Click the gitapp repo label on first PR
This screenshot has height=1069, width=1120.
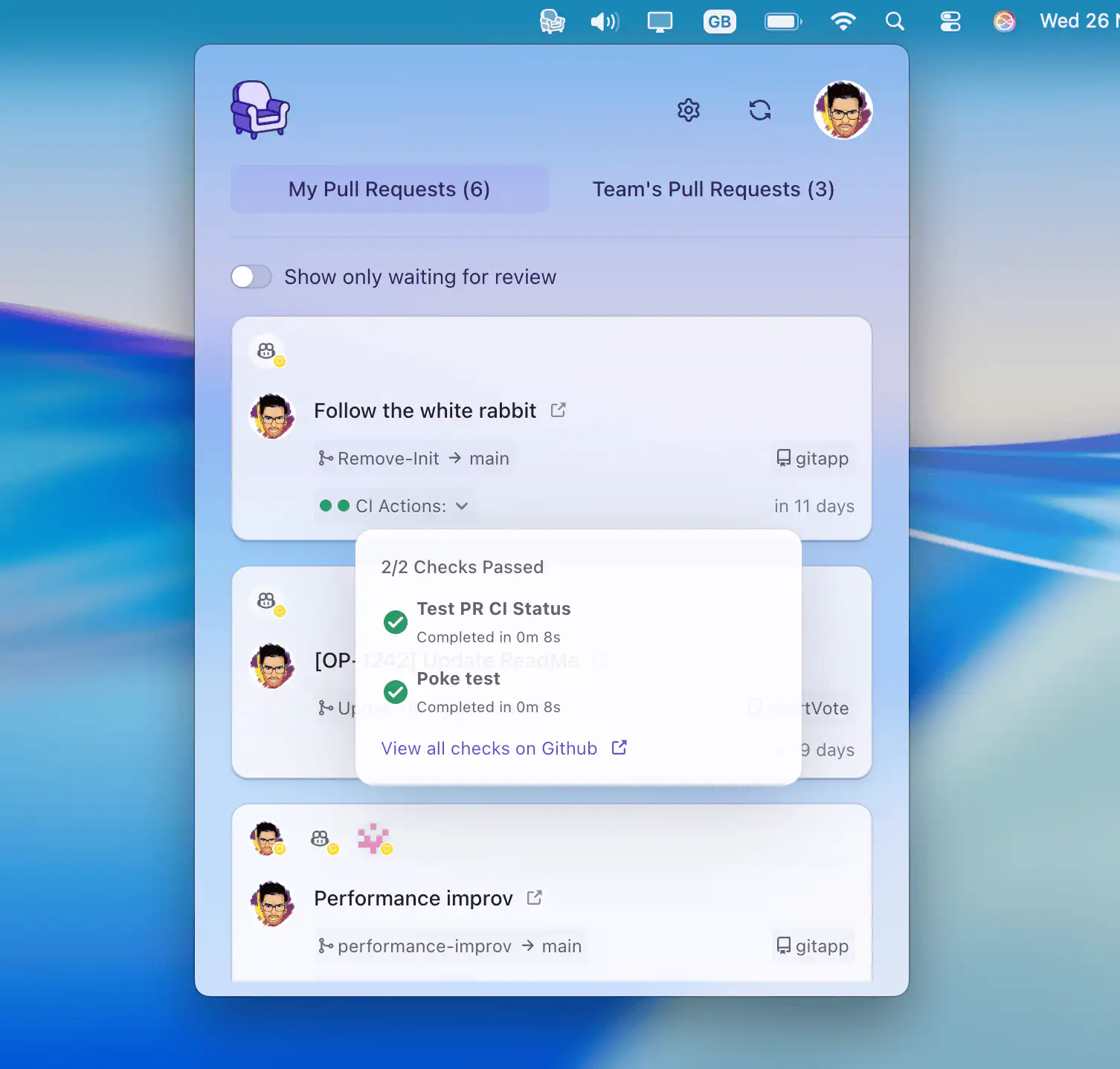pos(813,459)
